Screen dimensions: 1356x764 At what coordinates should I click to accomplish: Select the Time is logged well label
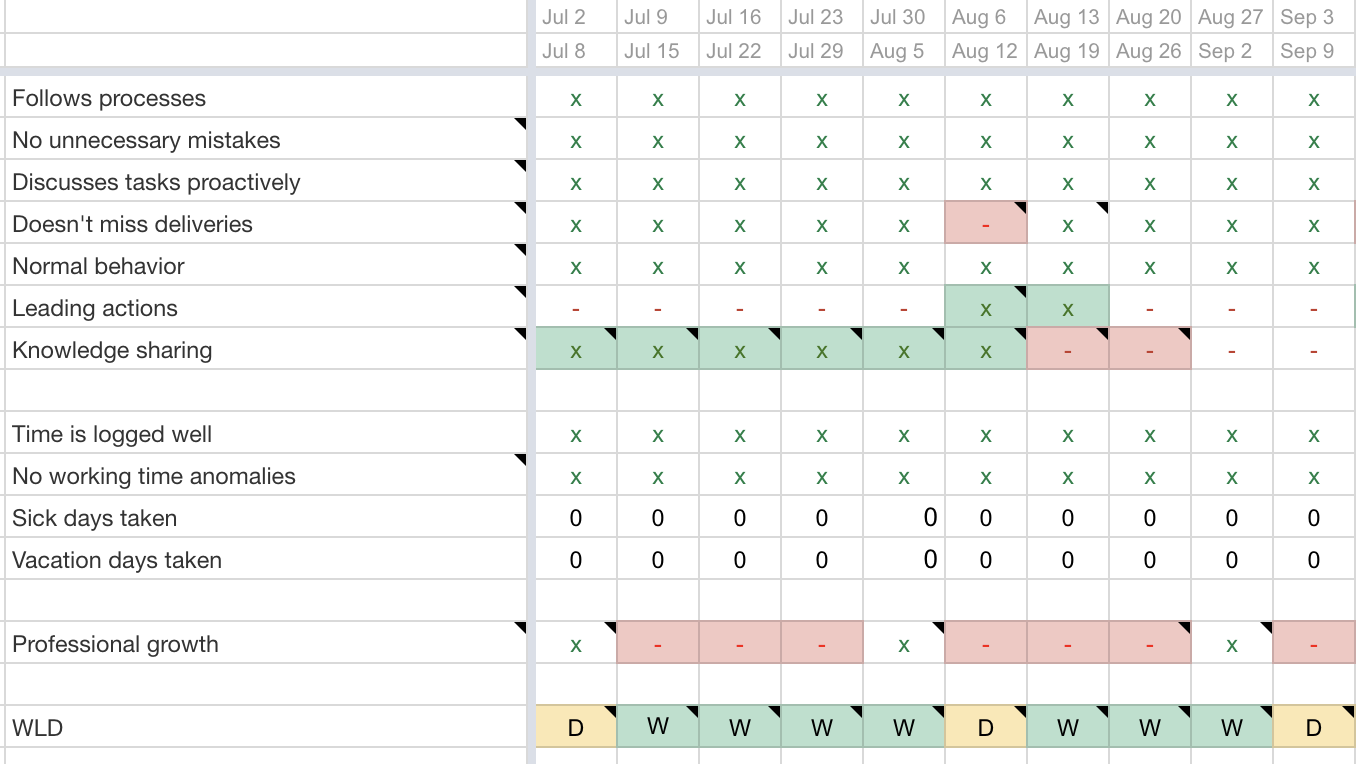pyautogui.click(x=112, y=434)
